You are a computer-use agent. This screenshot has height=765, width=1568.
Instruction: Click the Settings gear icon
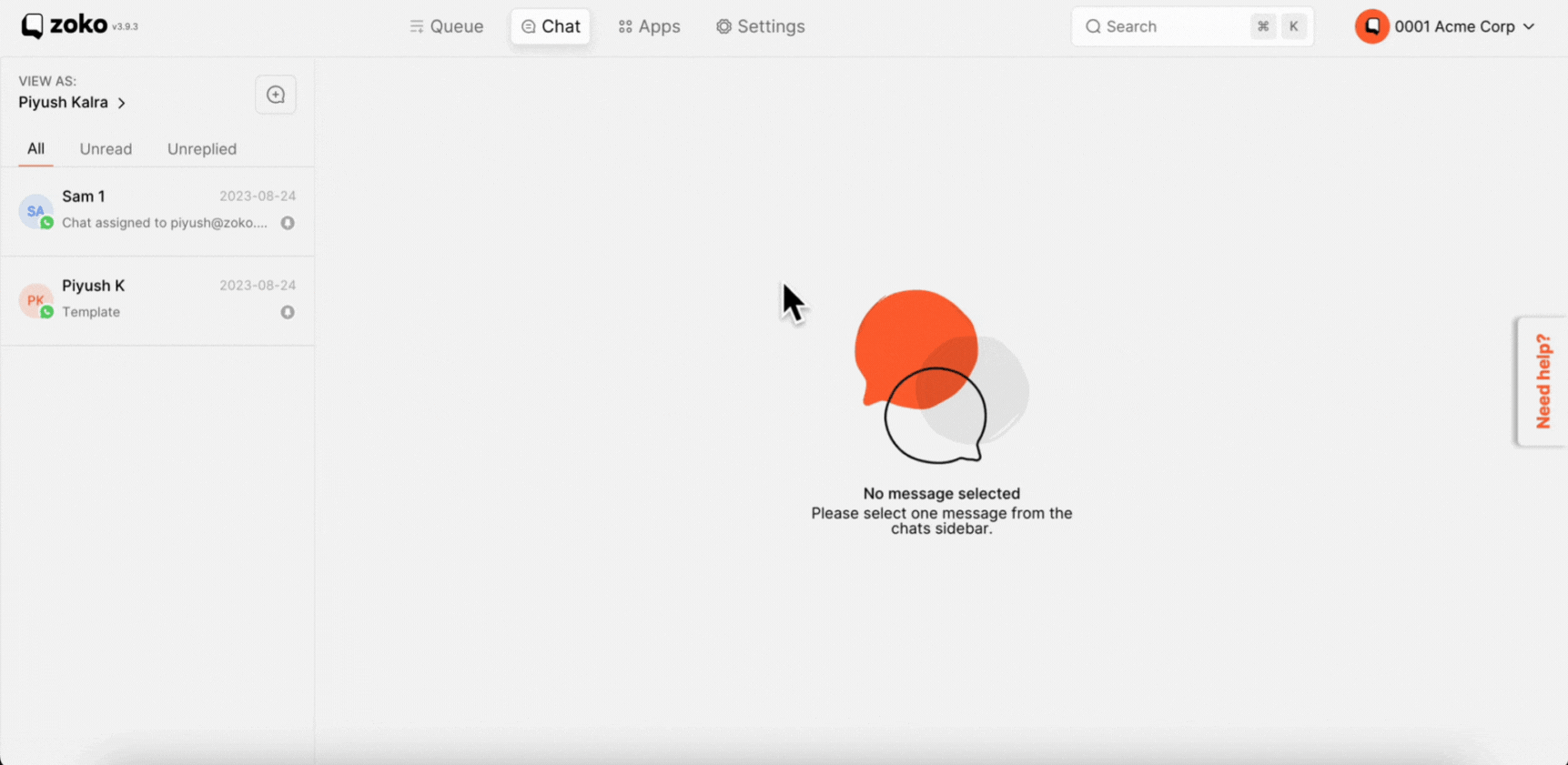click(x=723, y=26)
